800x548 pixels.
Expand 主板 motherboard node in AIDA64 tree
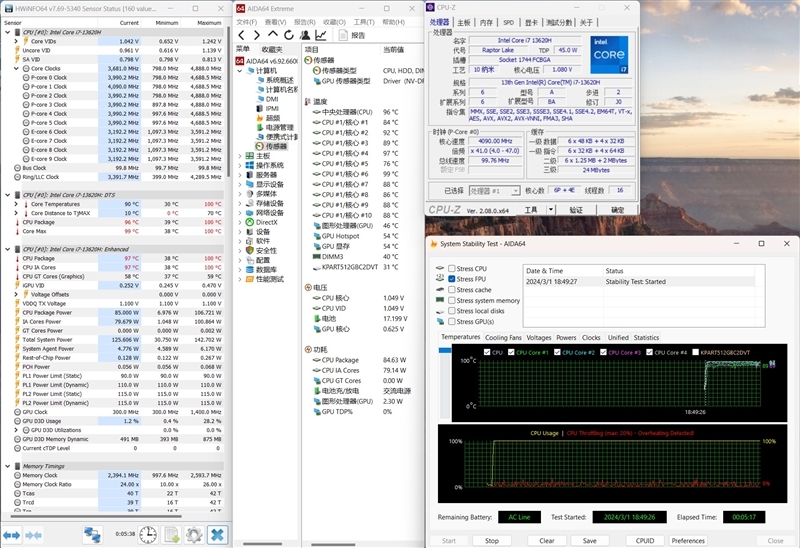tap(240, 156)
